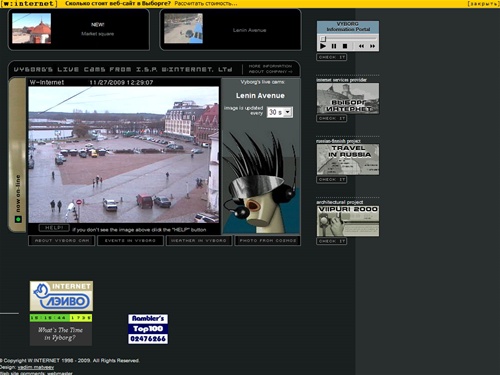Image resolution: width=500 pixels, height=375 pixels.
Task: Click the rewind button in player
Action: coord(361,46)
